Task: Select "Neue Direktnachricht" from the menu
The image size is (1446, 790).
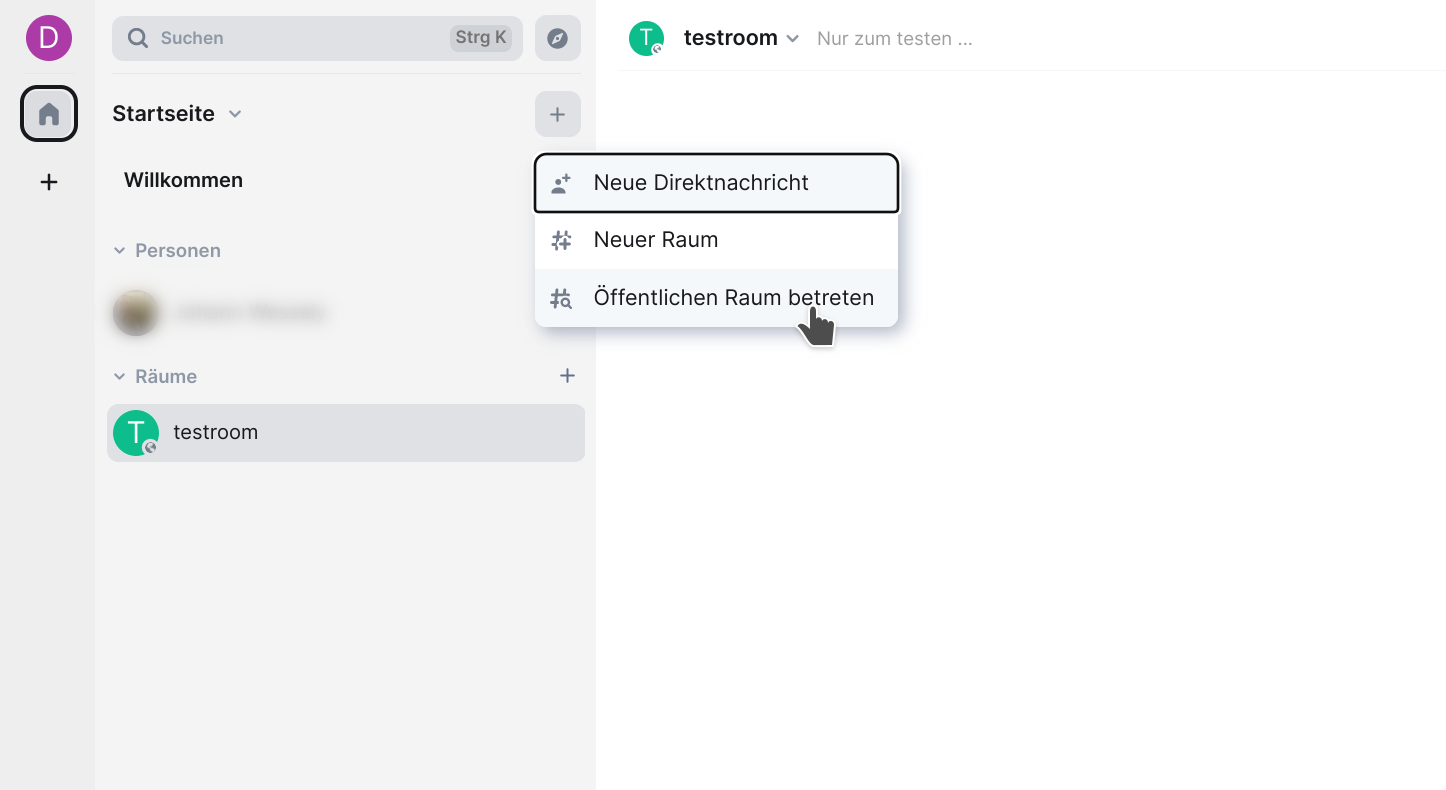Action: [x=701, y=183]
